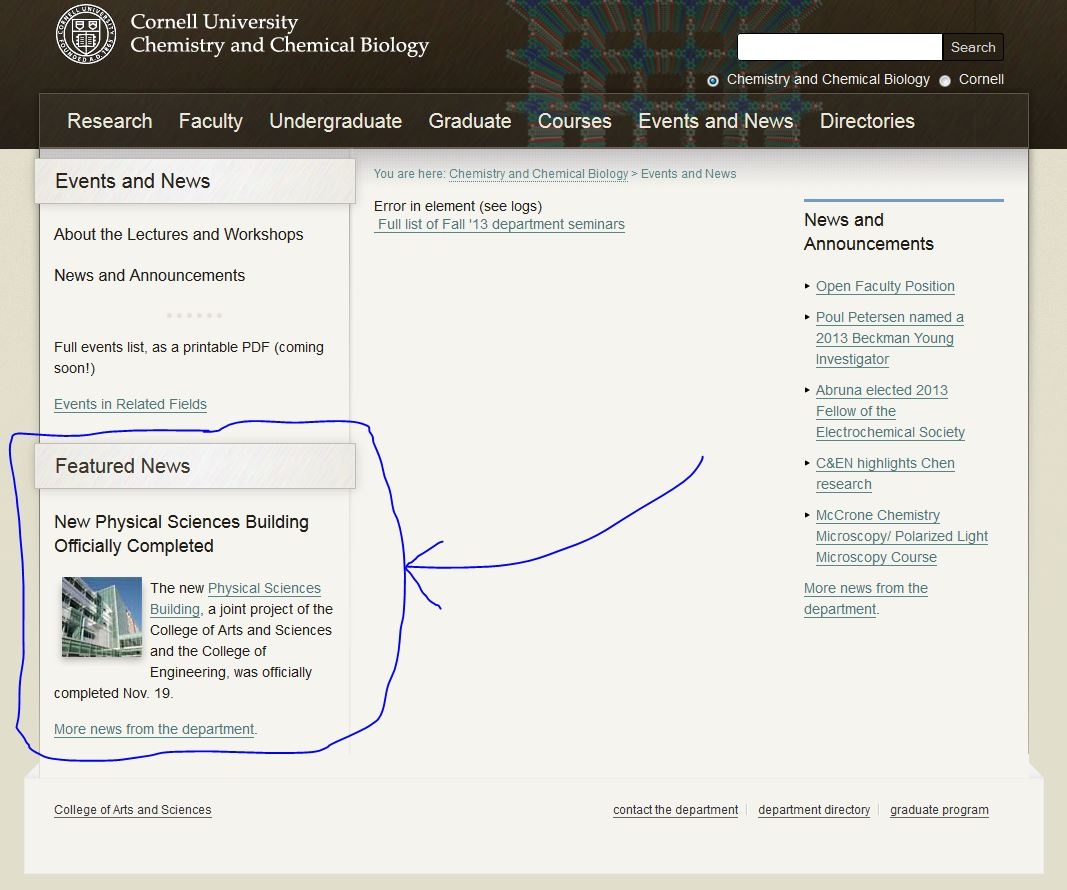Viewport: 1067px width, 890px height.
Task: Click the Physical Sciences Building thumbnail image
Action: pyautogui.click(x=101, y=616)
